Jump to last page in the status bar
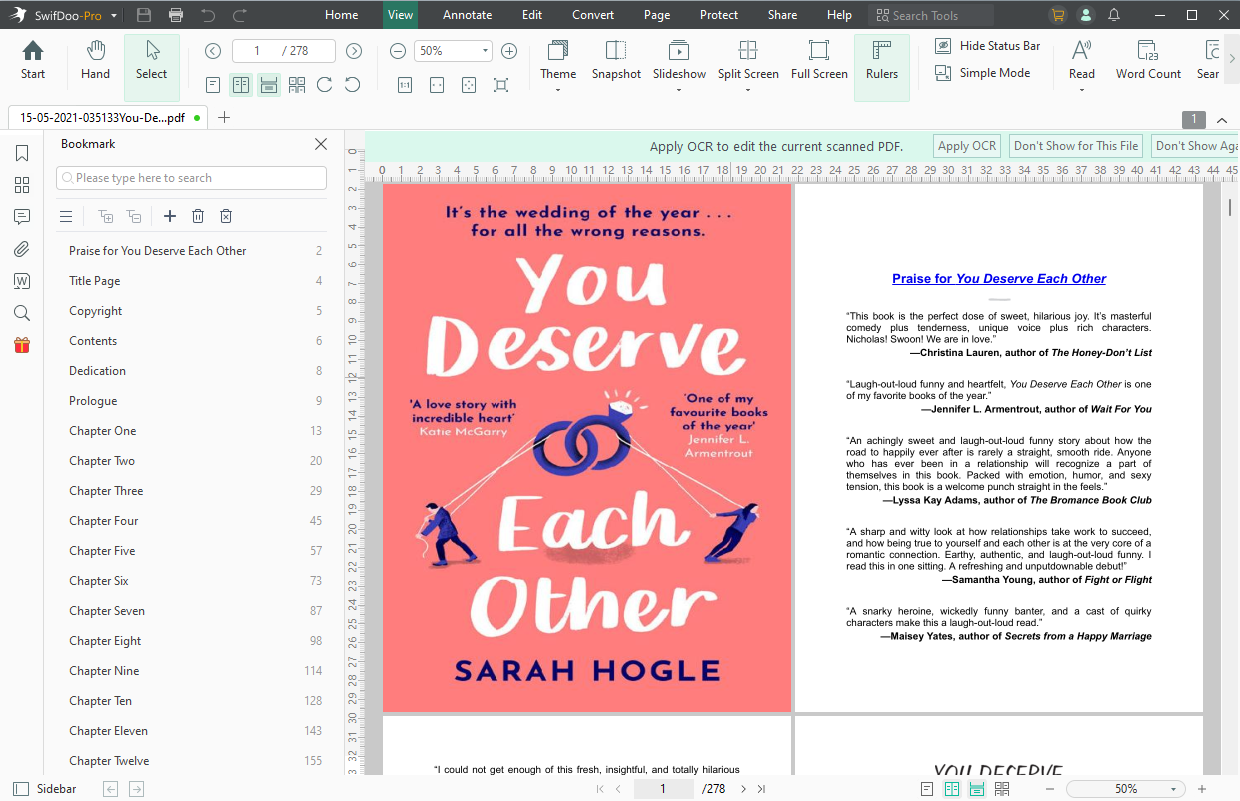This screenshot has height=801, width=1240. coord(762,789)
